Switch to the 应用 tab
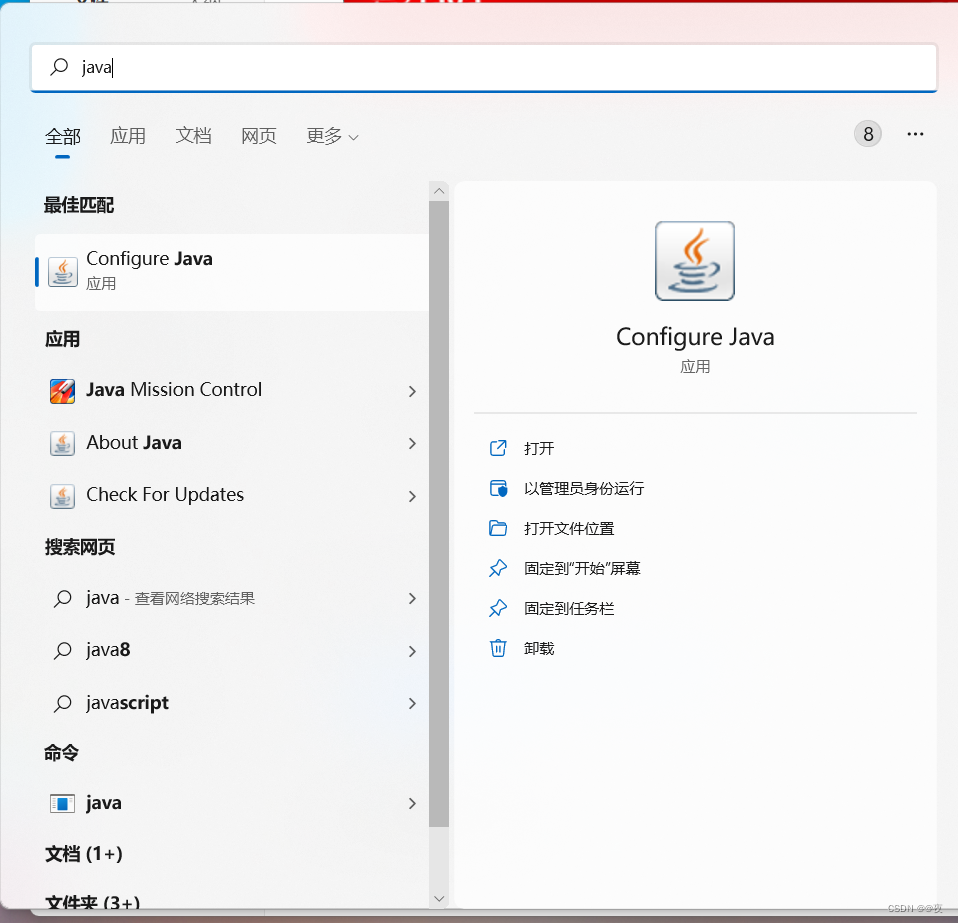958x923 pixels. point(128,136)
